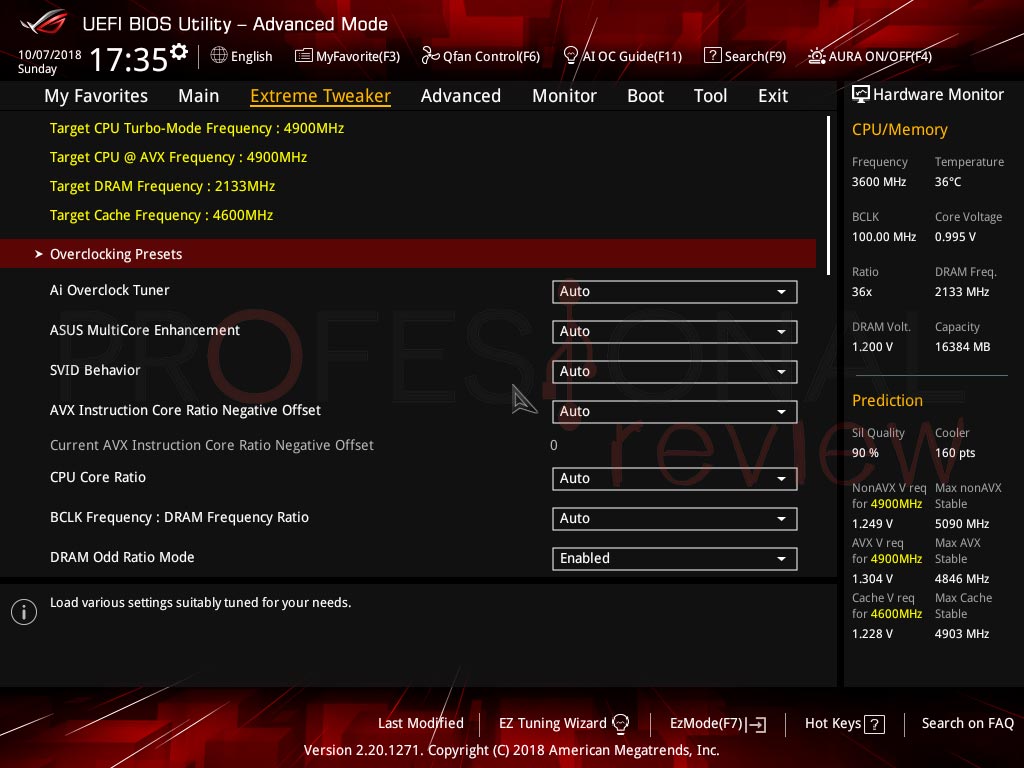This screenshot has width=1024, height=768.
Task: Switch to the Main tab
Action: [x=199, y=96]
